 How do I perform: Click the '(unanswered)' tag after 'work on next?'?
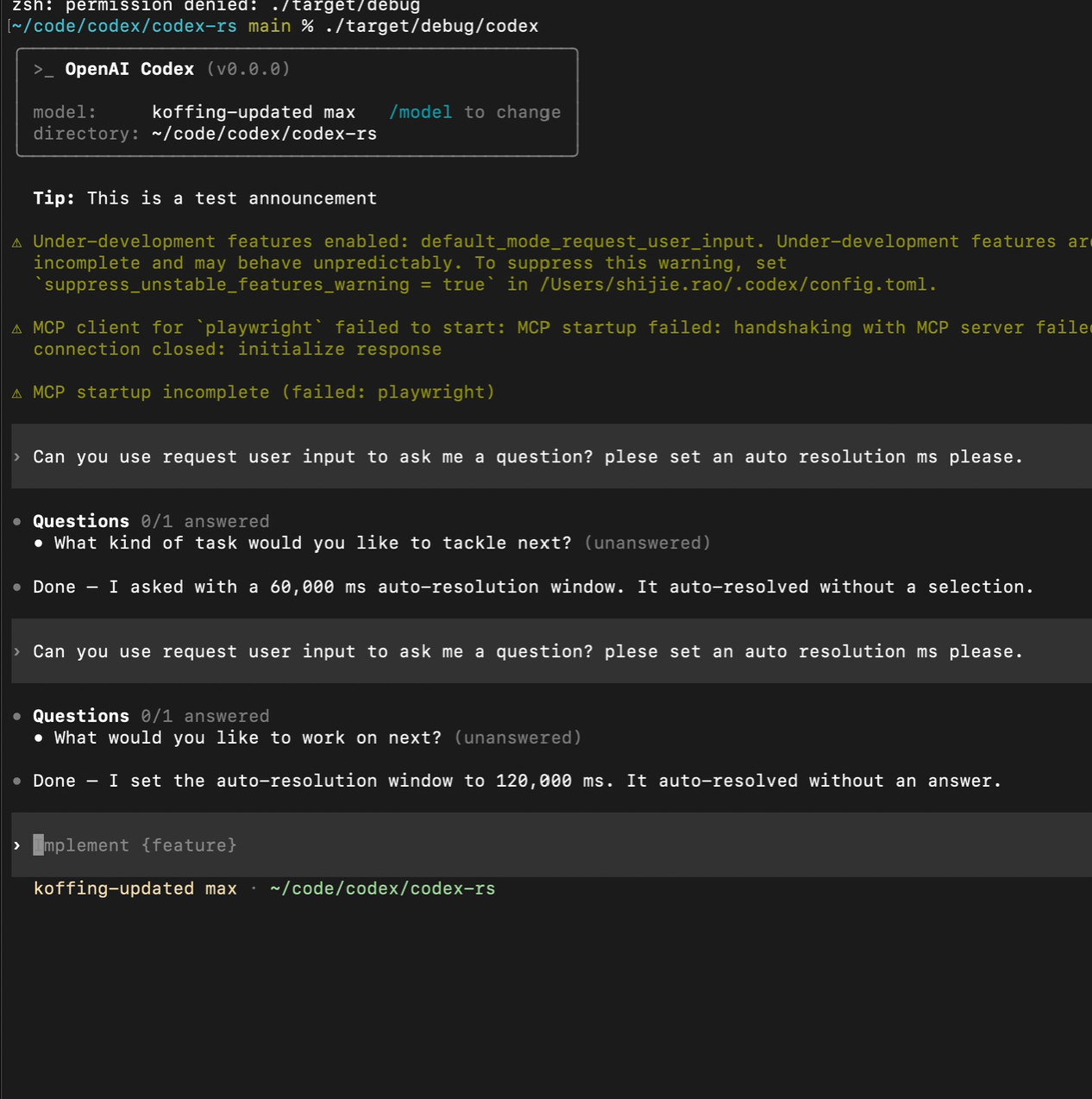click(x=518, y=738)
